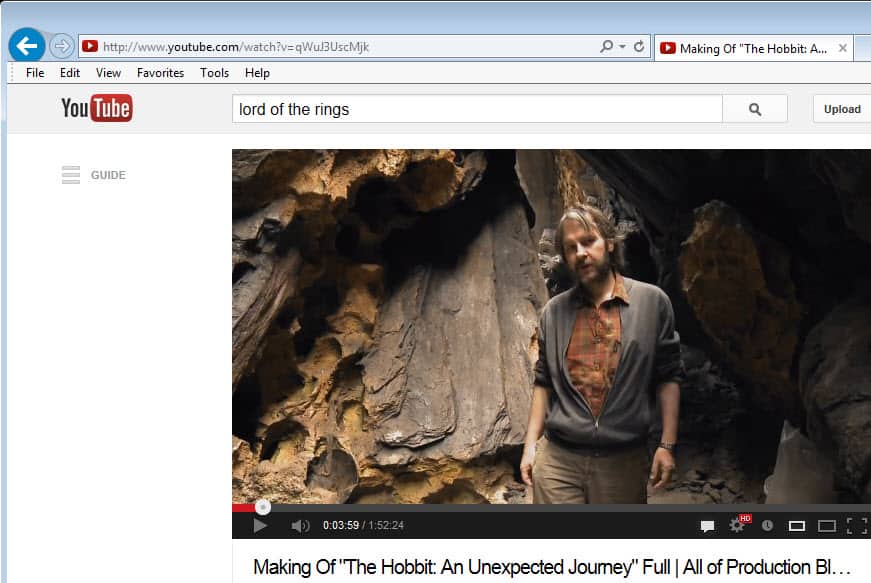Open the address bar autocomplete dropdown arrow

pos(622,47)
